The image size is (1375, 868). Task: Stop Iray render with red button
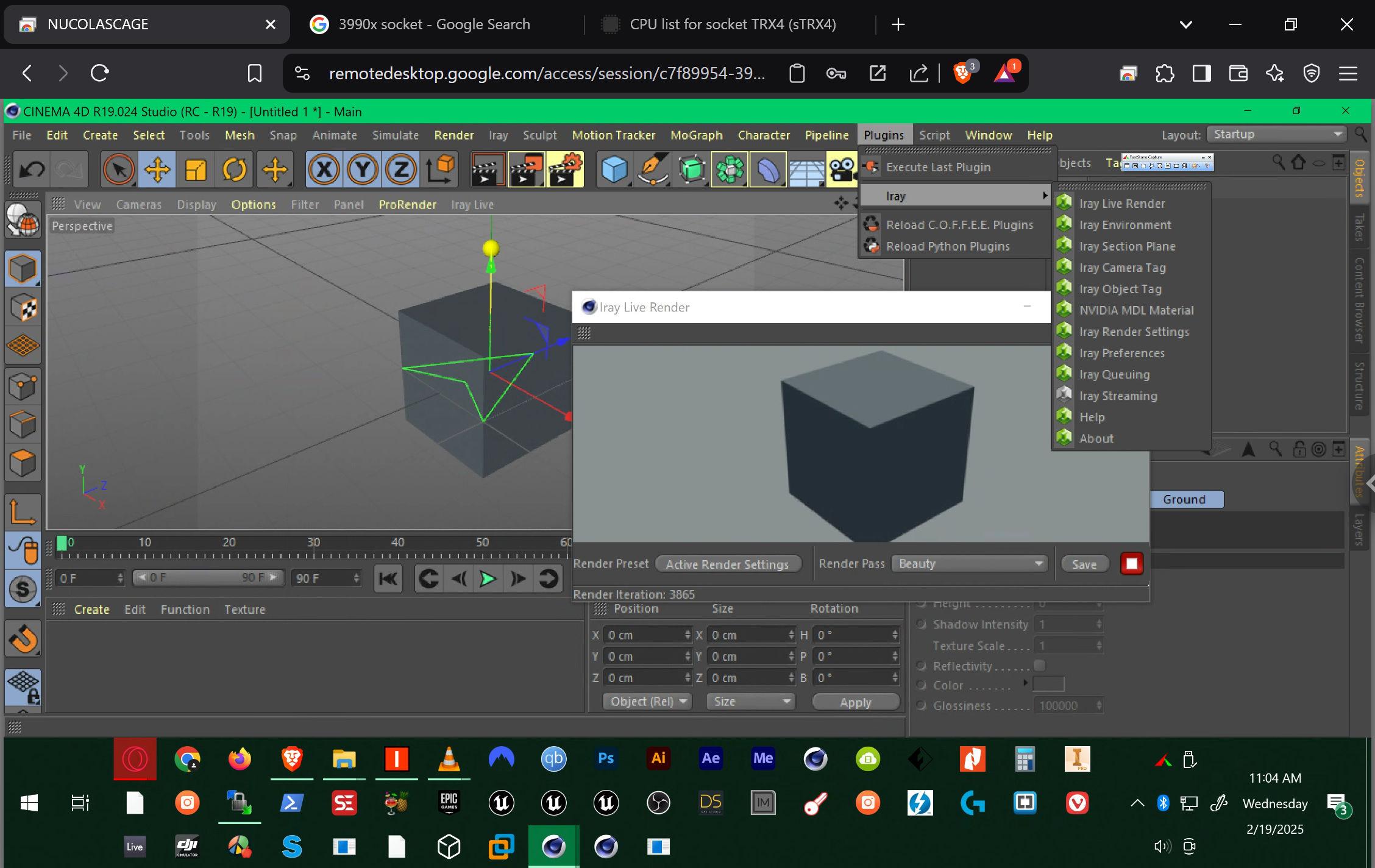1132,564
